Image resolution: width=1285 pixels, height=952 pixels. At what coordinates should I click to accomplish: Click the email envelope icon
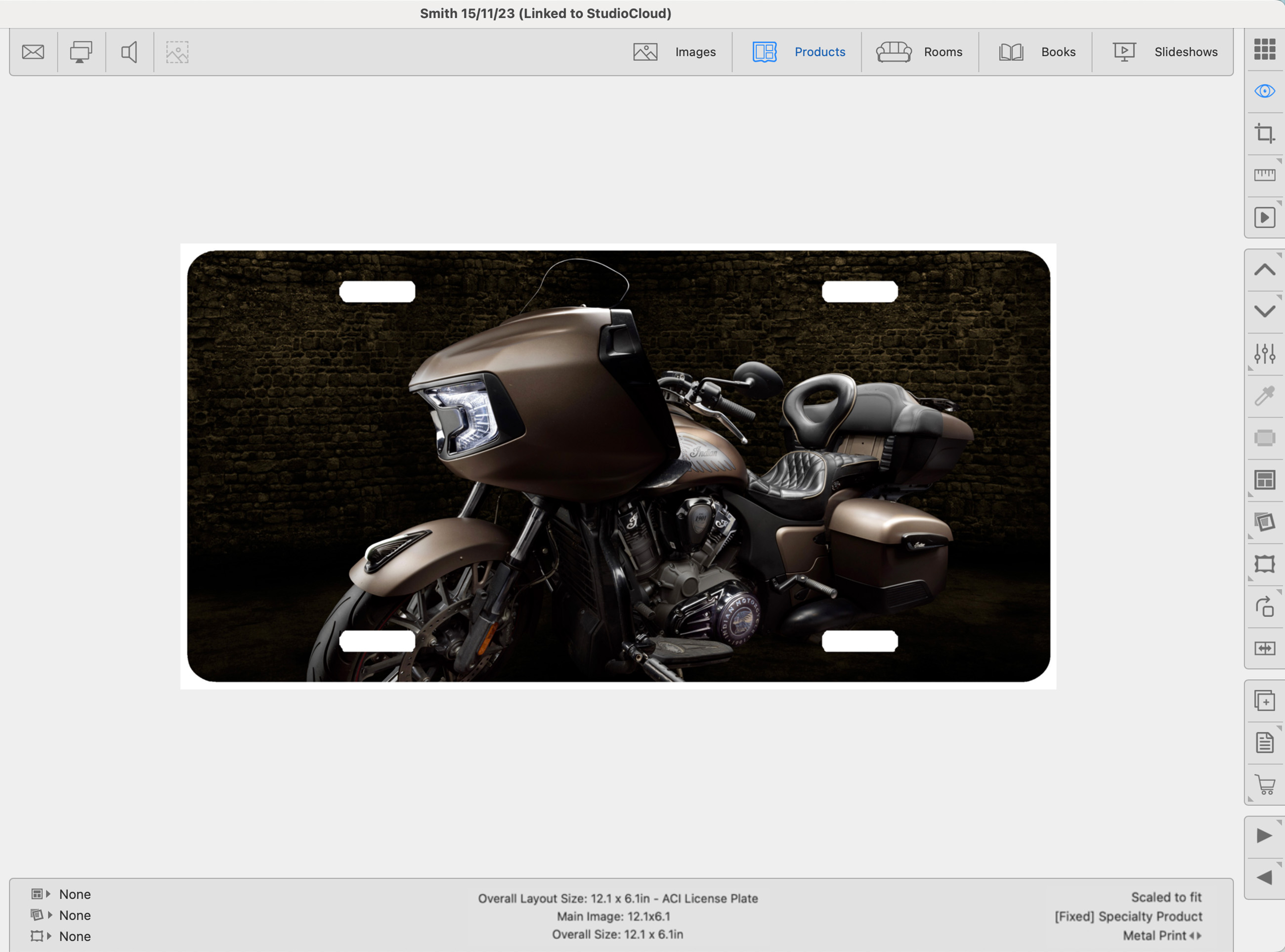33,52
